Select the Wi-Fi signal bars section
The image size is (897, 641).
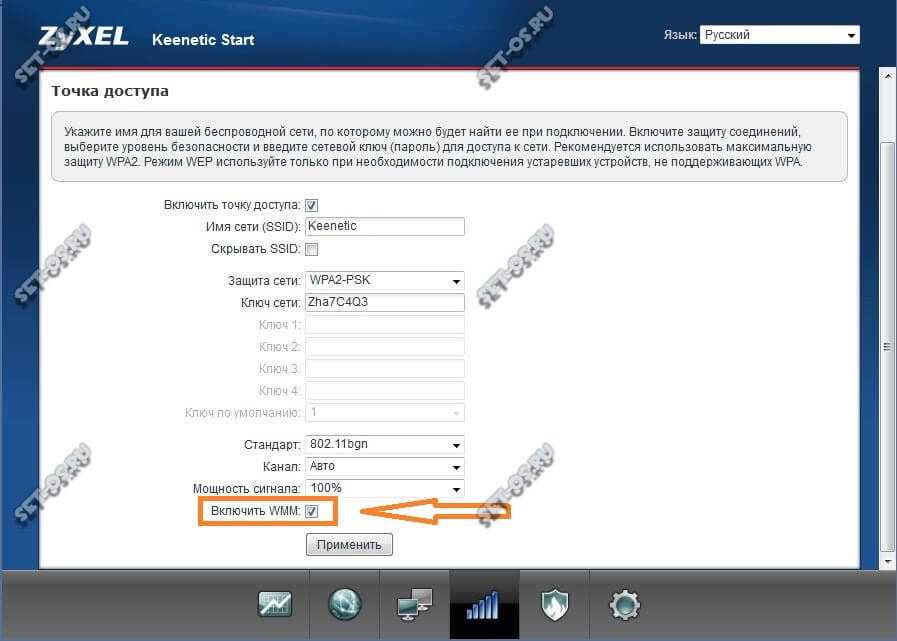pos(484,605)
